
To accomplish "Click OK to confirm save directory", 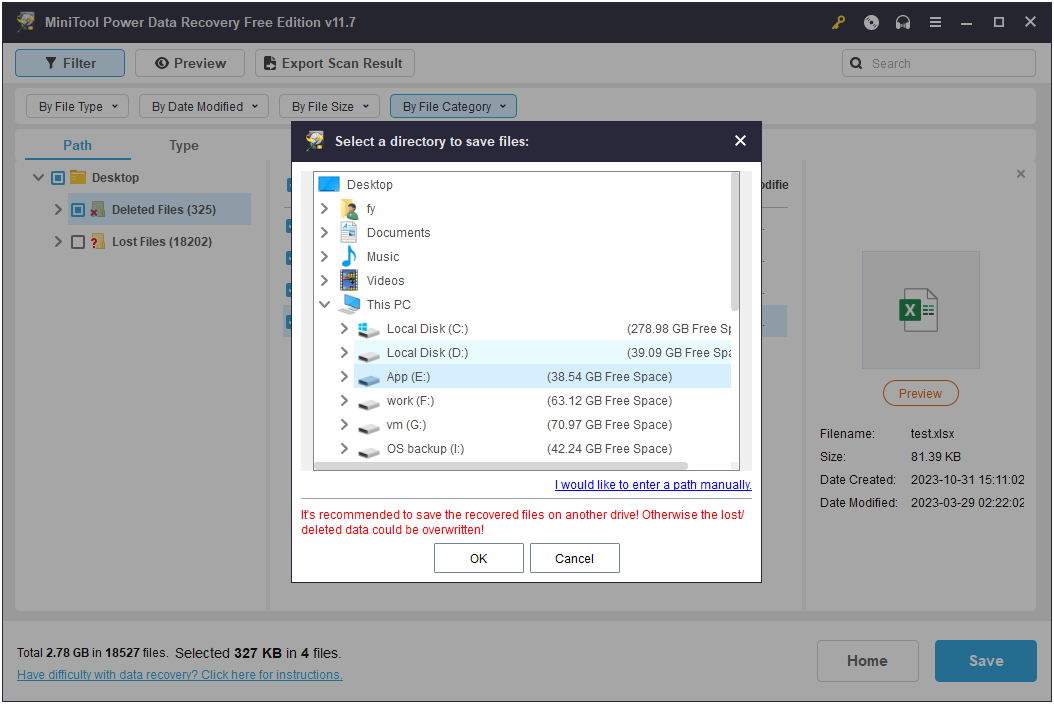I will coord(478,558).
